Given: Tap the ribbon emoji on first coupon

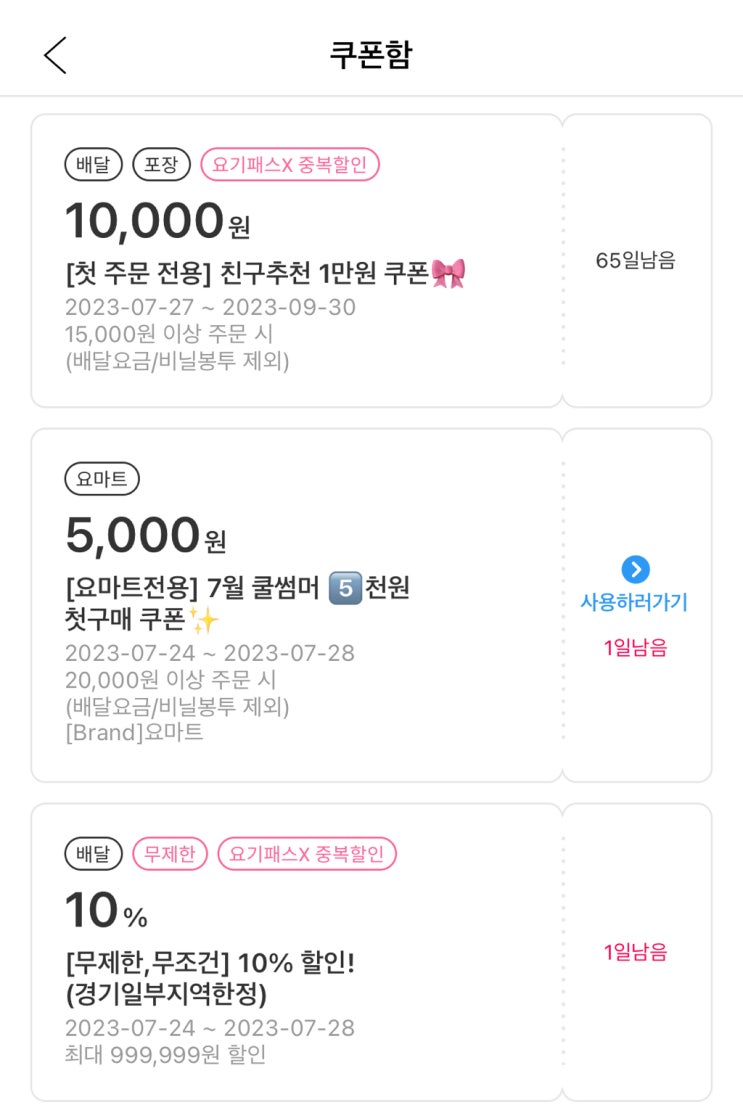Looking at the screenshot, I should (448, 273).
